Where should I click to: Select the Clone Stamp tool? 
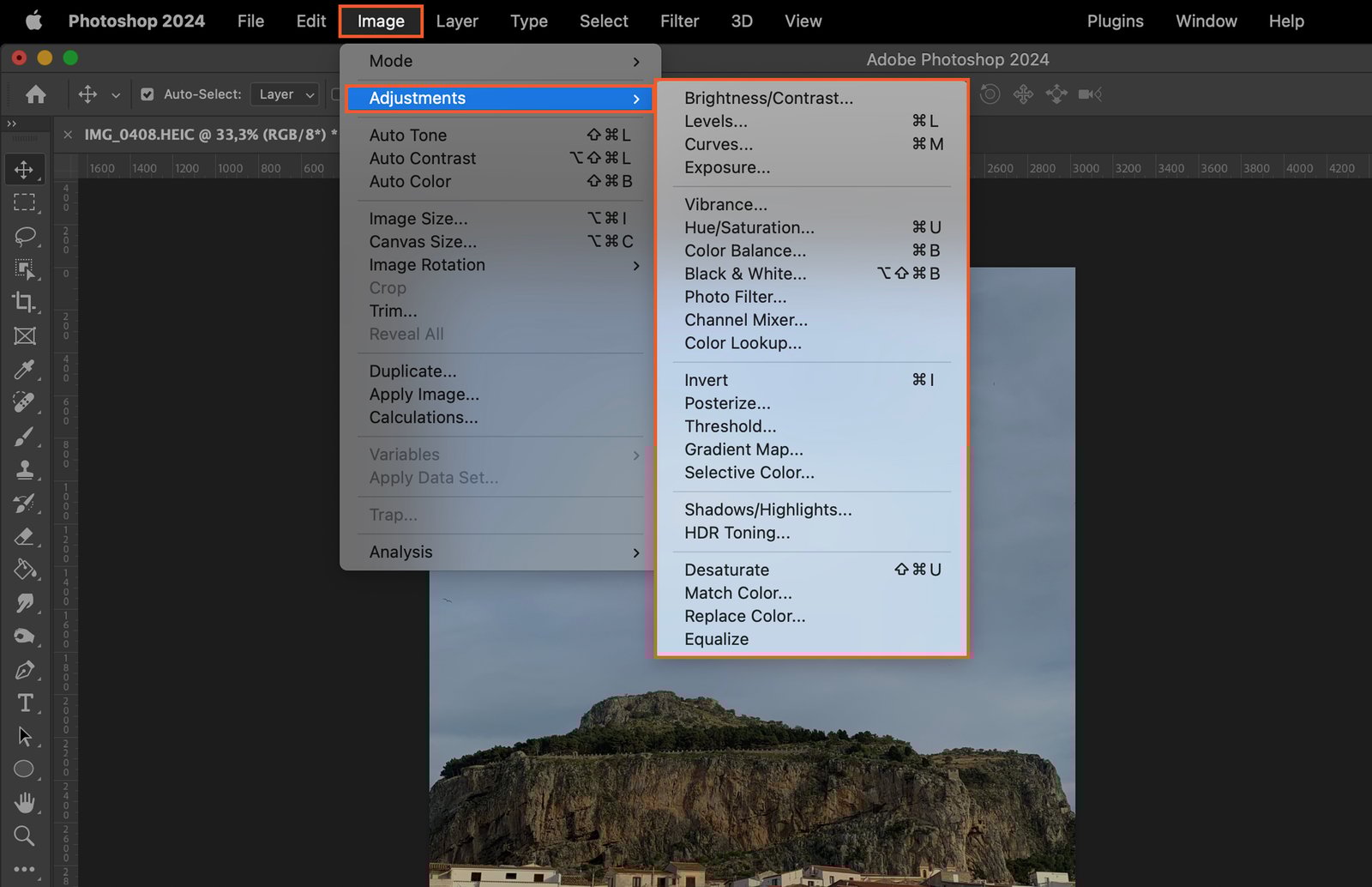pyautogui.click(x=24, y=470)
